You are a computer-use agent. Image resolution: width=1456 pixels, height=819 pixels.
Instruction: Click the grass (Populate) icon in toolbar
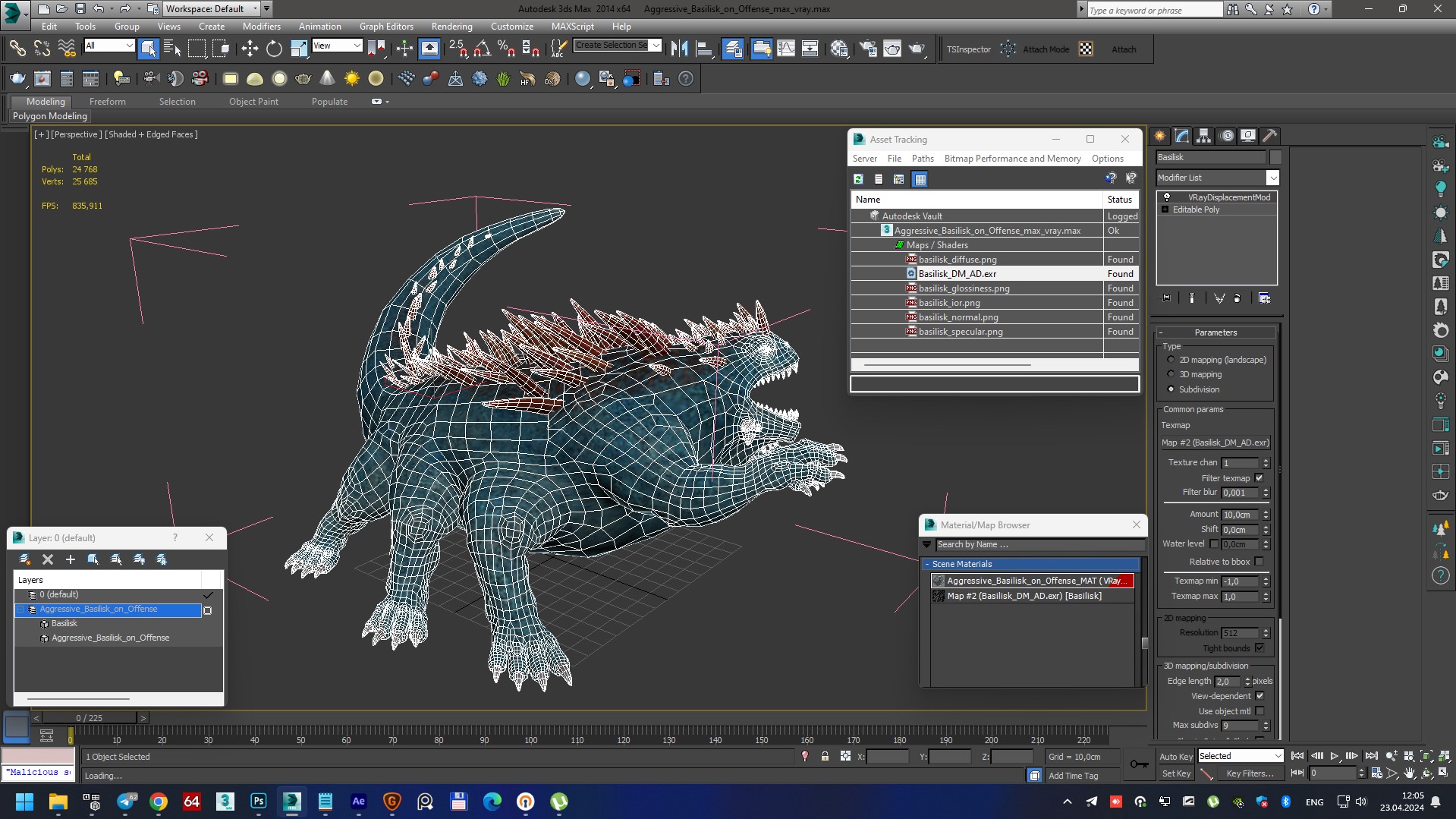503,78
